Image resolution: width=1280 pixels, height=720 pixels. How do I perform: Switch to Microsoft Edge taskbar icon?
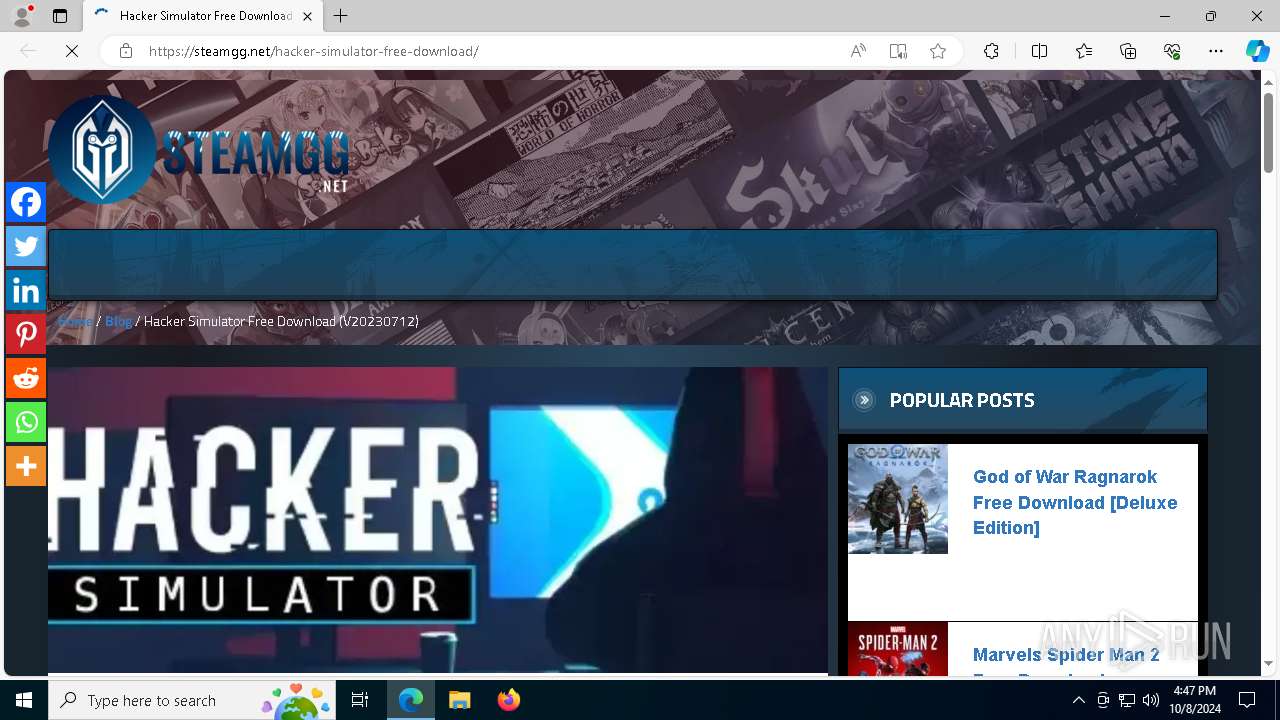(x=411, y=700)
